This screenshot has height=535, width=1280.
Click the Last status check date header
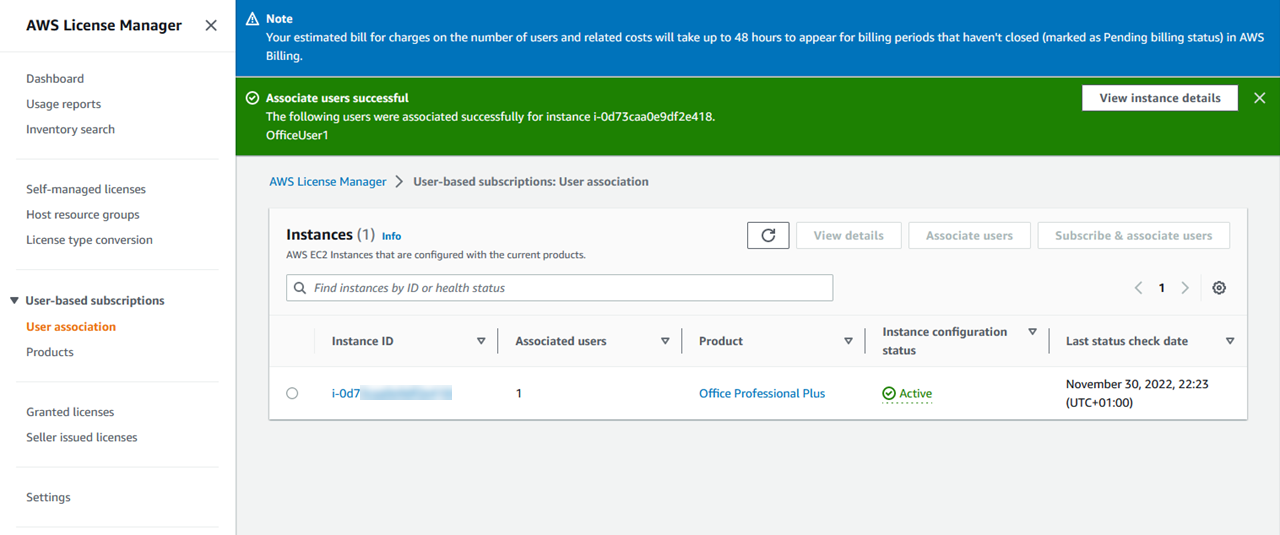tap(1127, 341)
